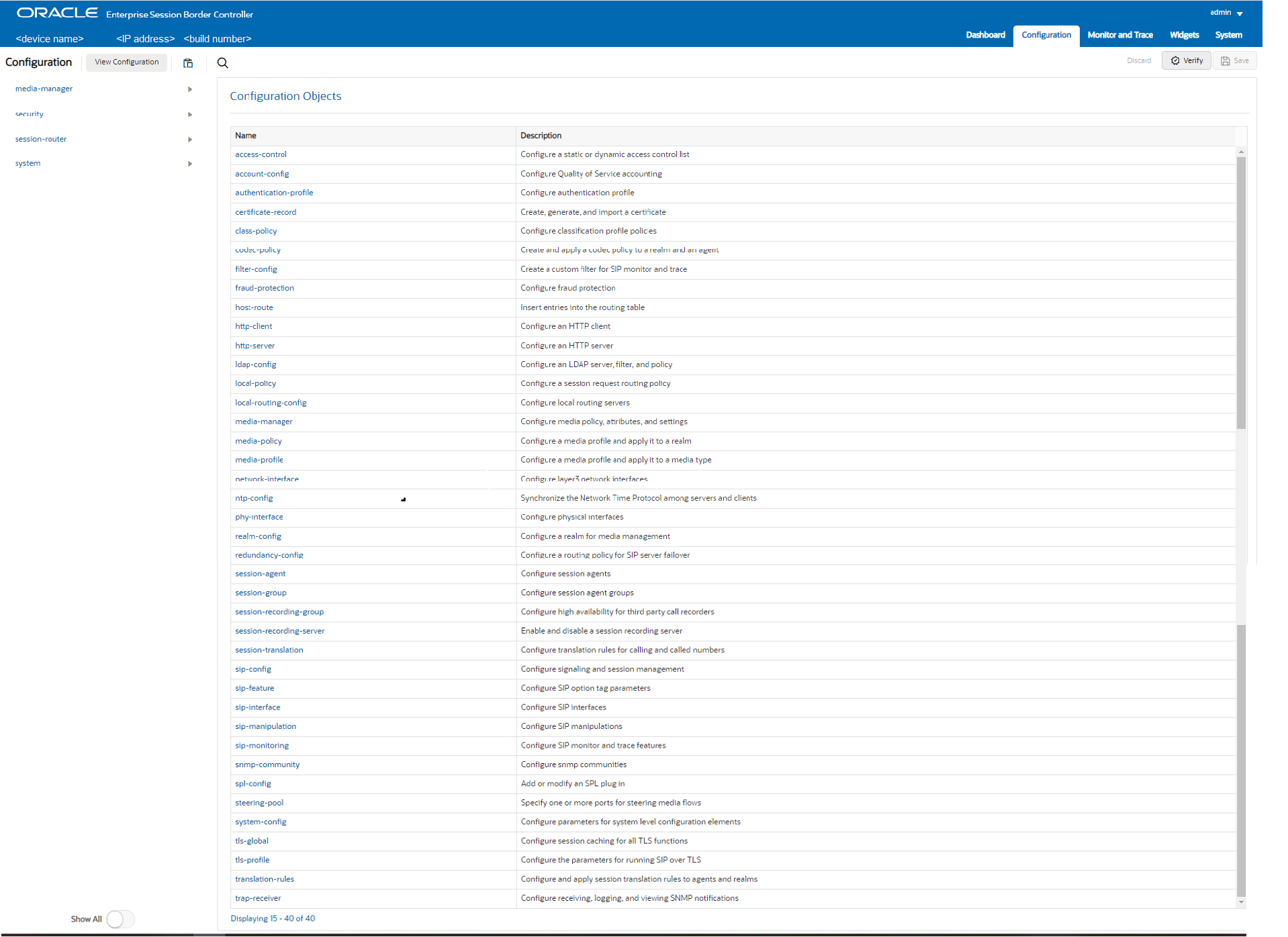The width and height of the screenshot is (1288, 937).
Task: Select the Widgets tab
Action: click(x=1184, y=35)
